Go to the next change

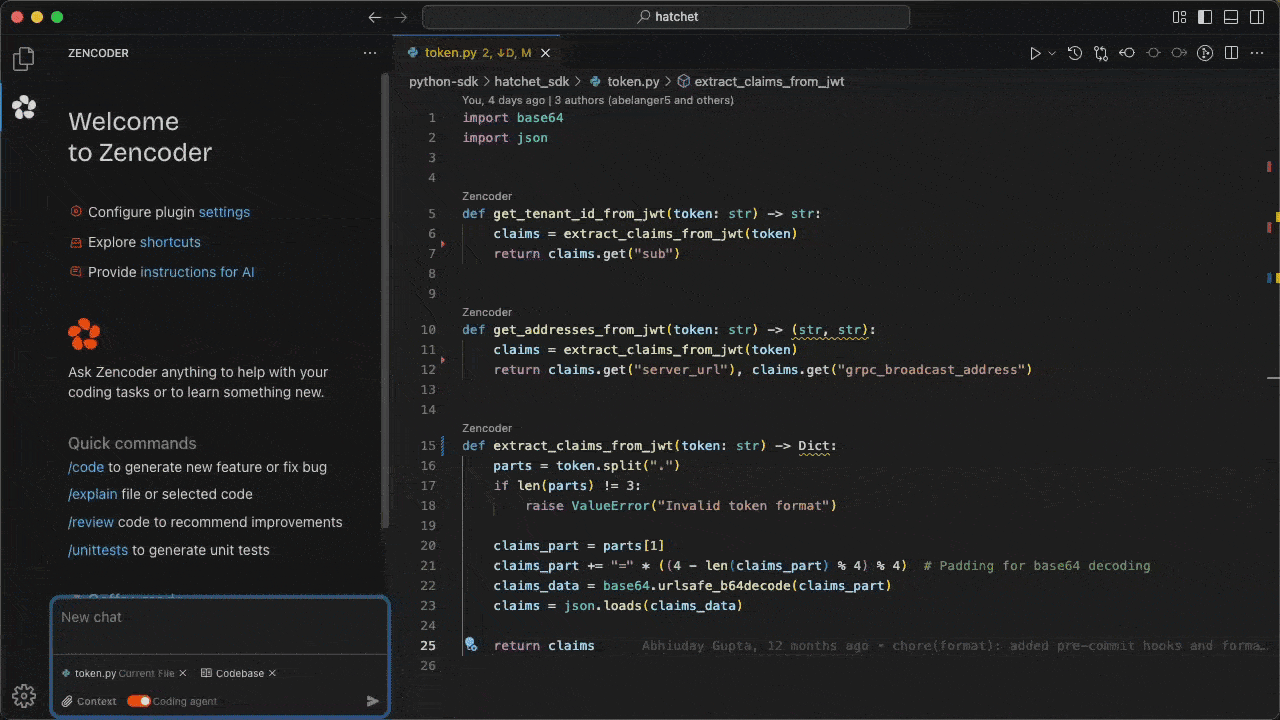1179,53
